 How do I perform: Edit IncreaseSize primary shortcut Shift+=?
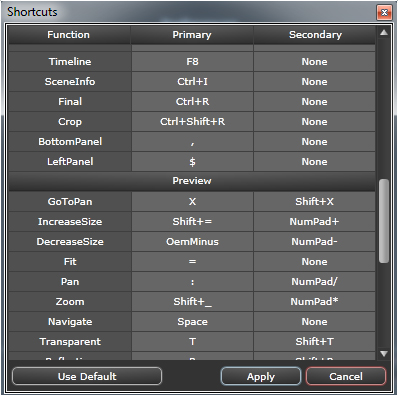pos(192,222)
